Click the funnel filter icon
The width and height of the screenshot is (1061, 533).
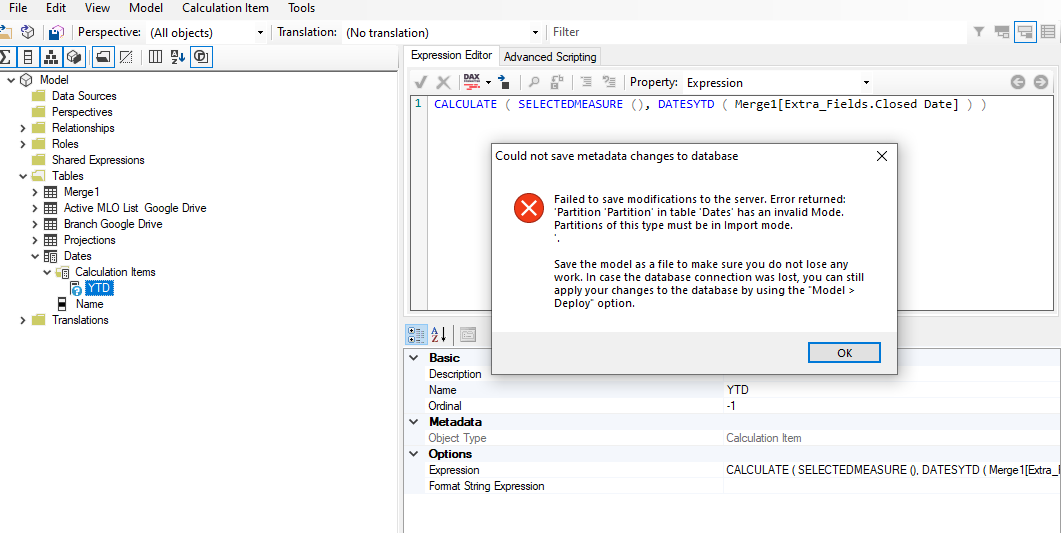tap(978, 32)
